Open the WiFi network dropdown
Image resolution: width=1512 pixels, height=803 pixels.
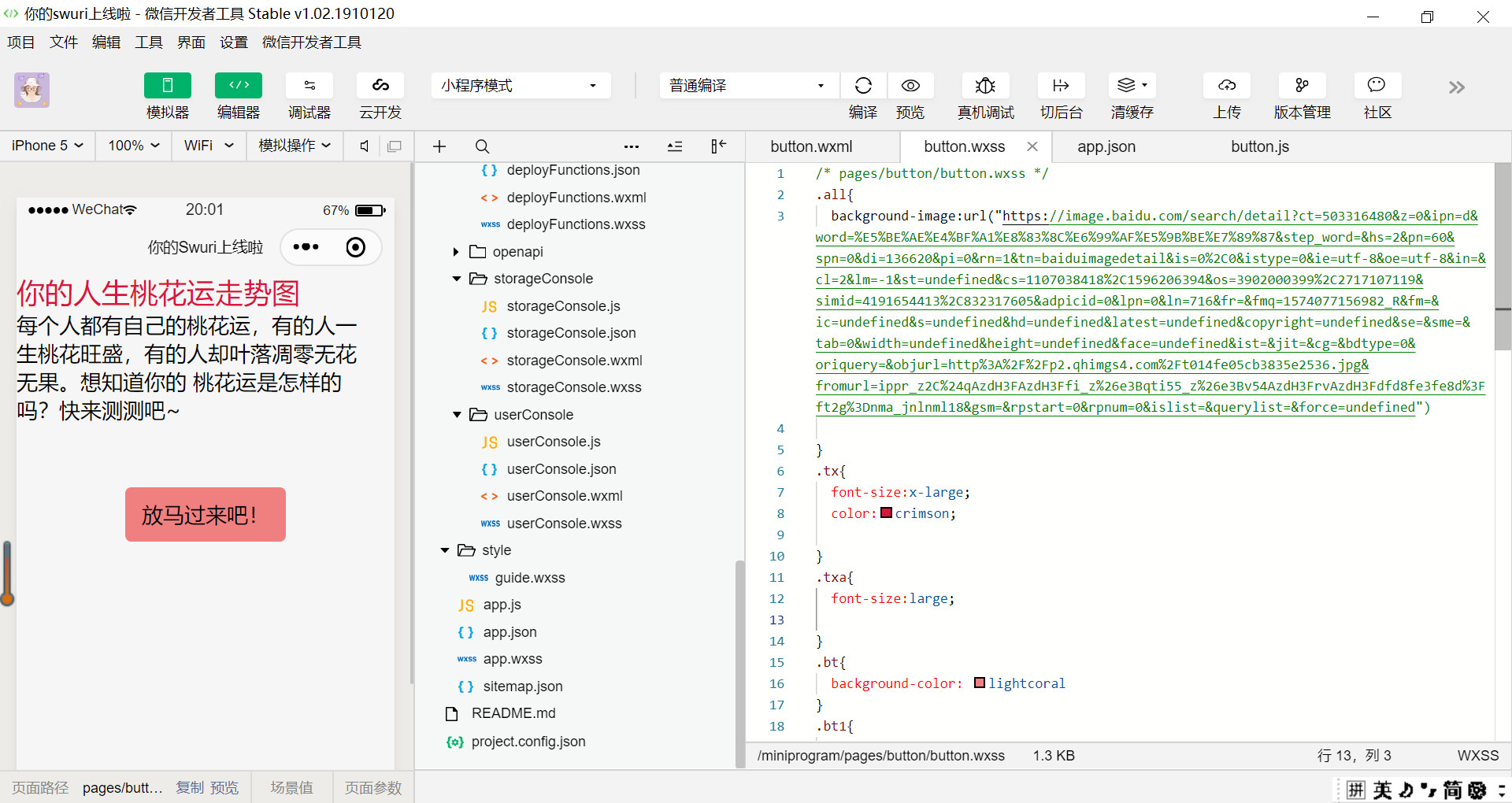(x=209, y=146)
